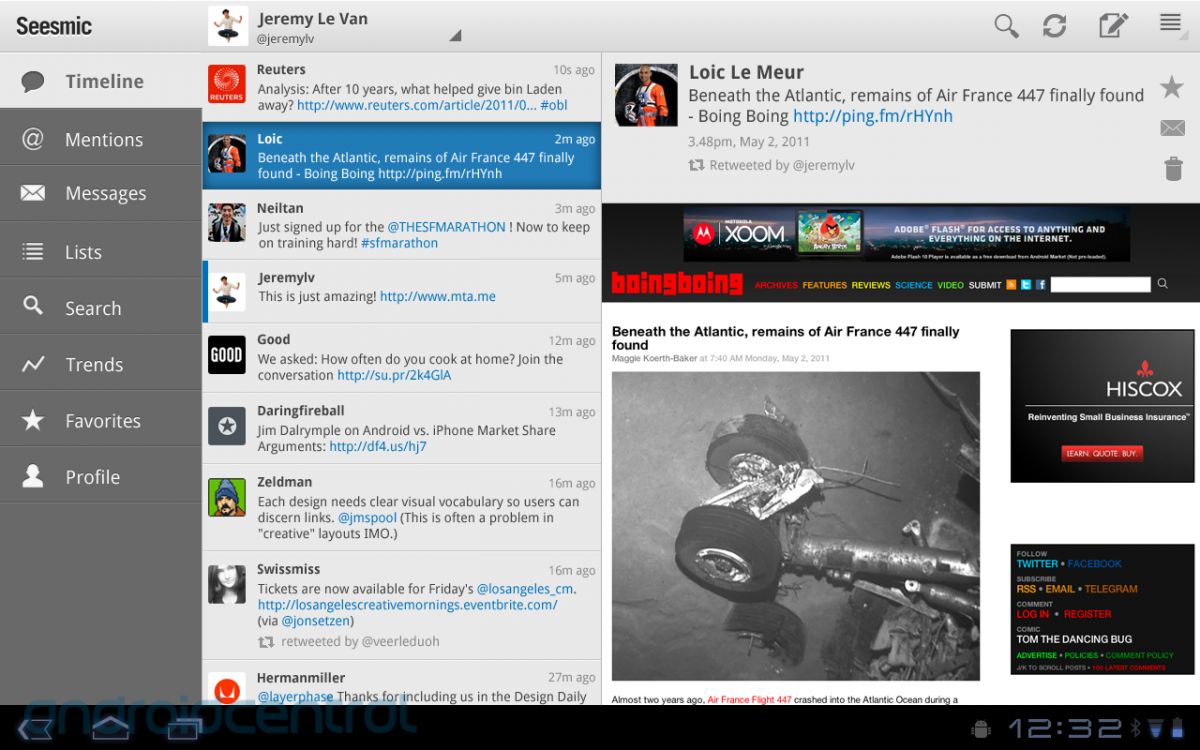Delete the tweet with trash icon
The image size is (1200, 750).
coord(1173,169)
